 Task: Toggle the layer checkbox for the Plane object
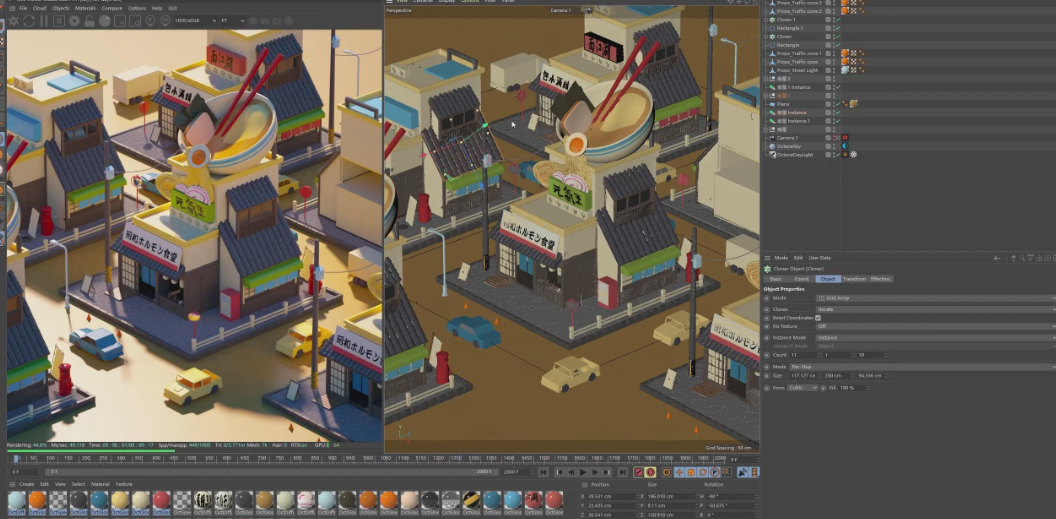[x=828, y=103]
